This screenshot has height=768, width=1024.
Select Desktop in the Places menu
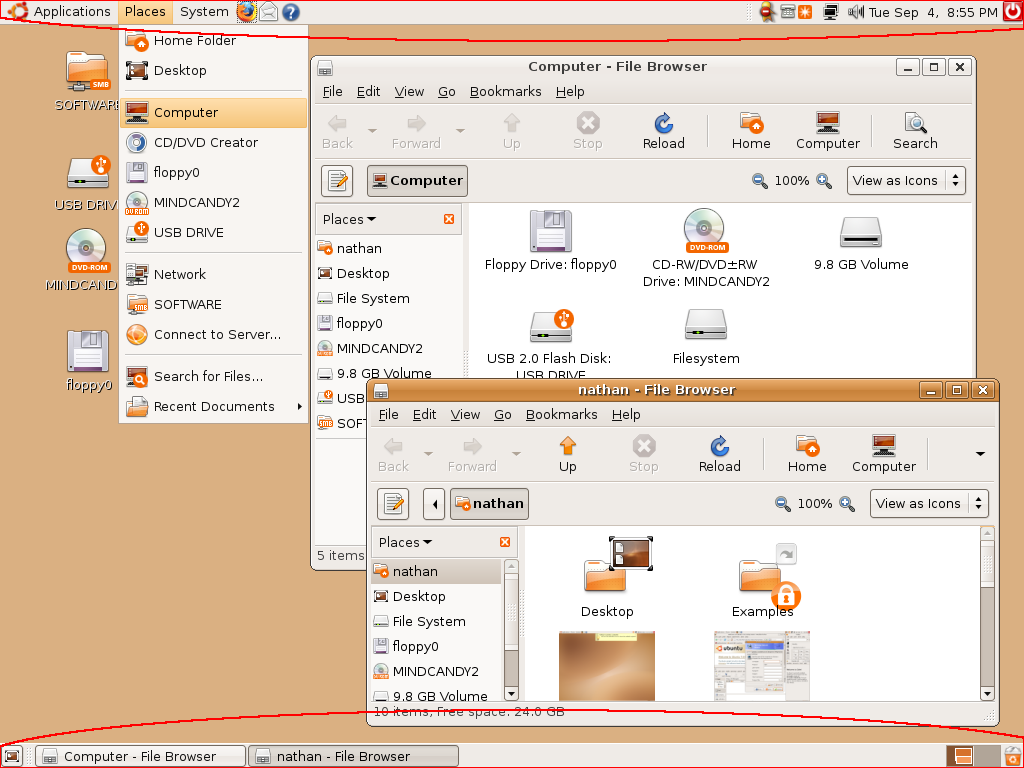click(x=213, y=71)
